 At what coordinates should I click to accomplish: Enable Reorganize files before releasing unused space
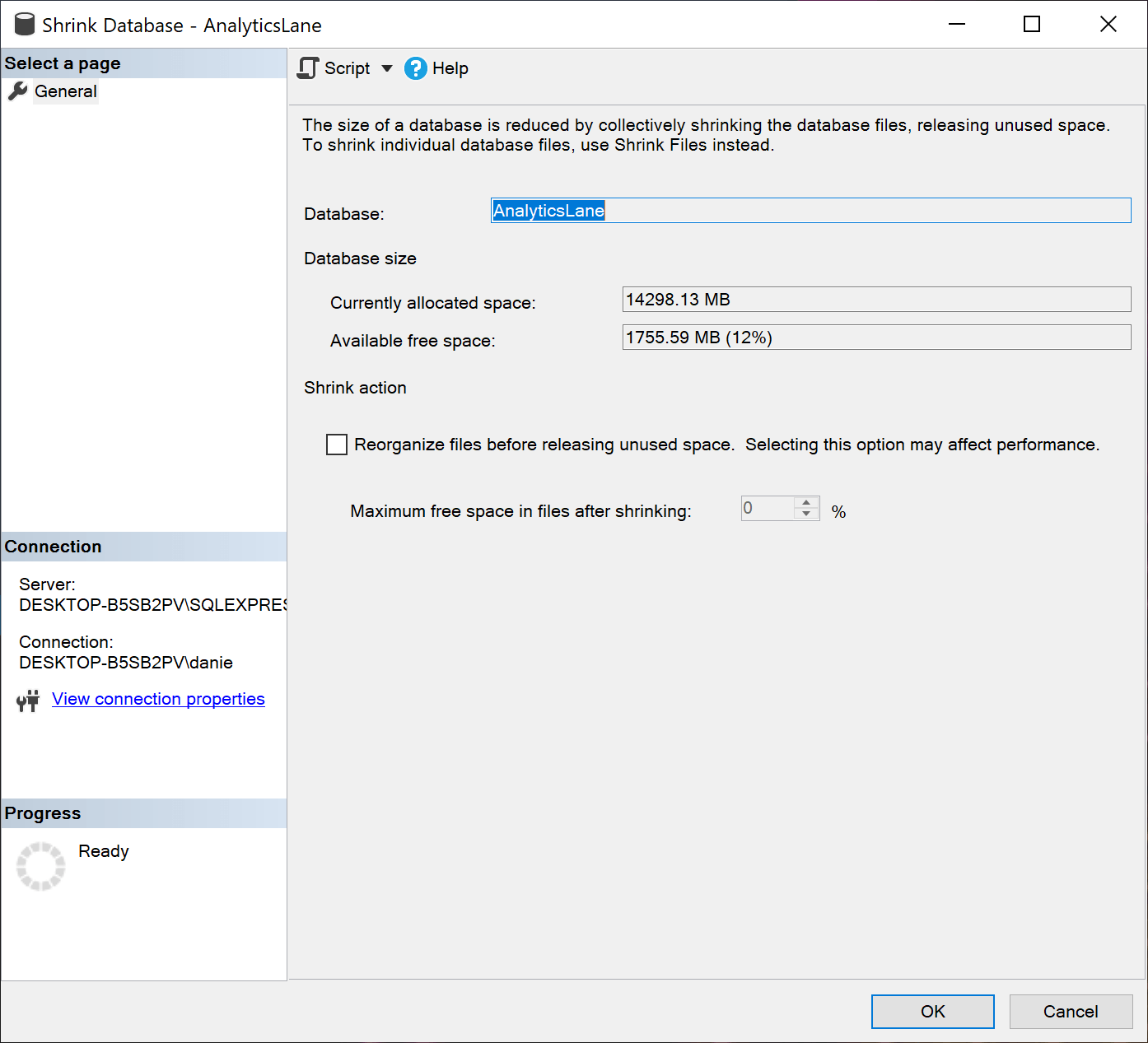pos(337,445)
